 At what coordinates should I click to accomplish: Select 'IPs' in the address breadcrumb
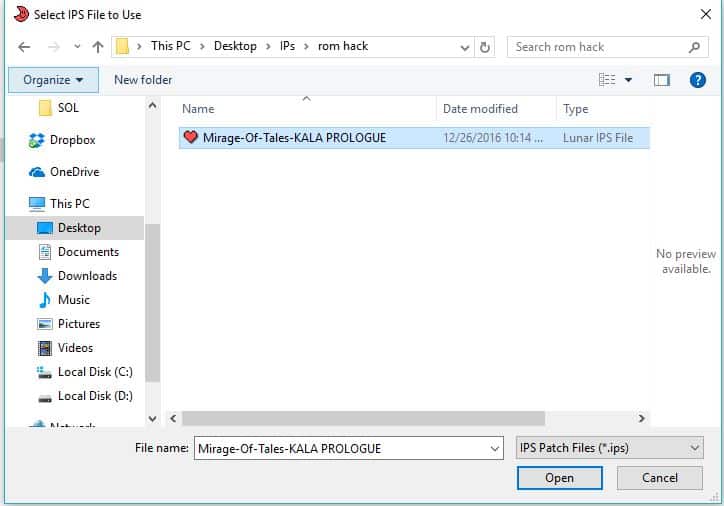(x=287, y=46)
